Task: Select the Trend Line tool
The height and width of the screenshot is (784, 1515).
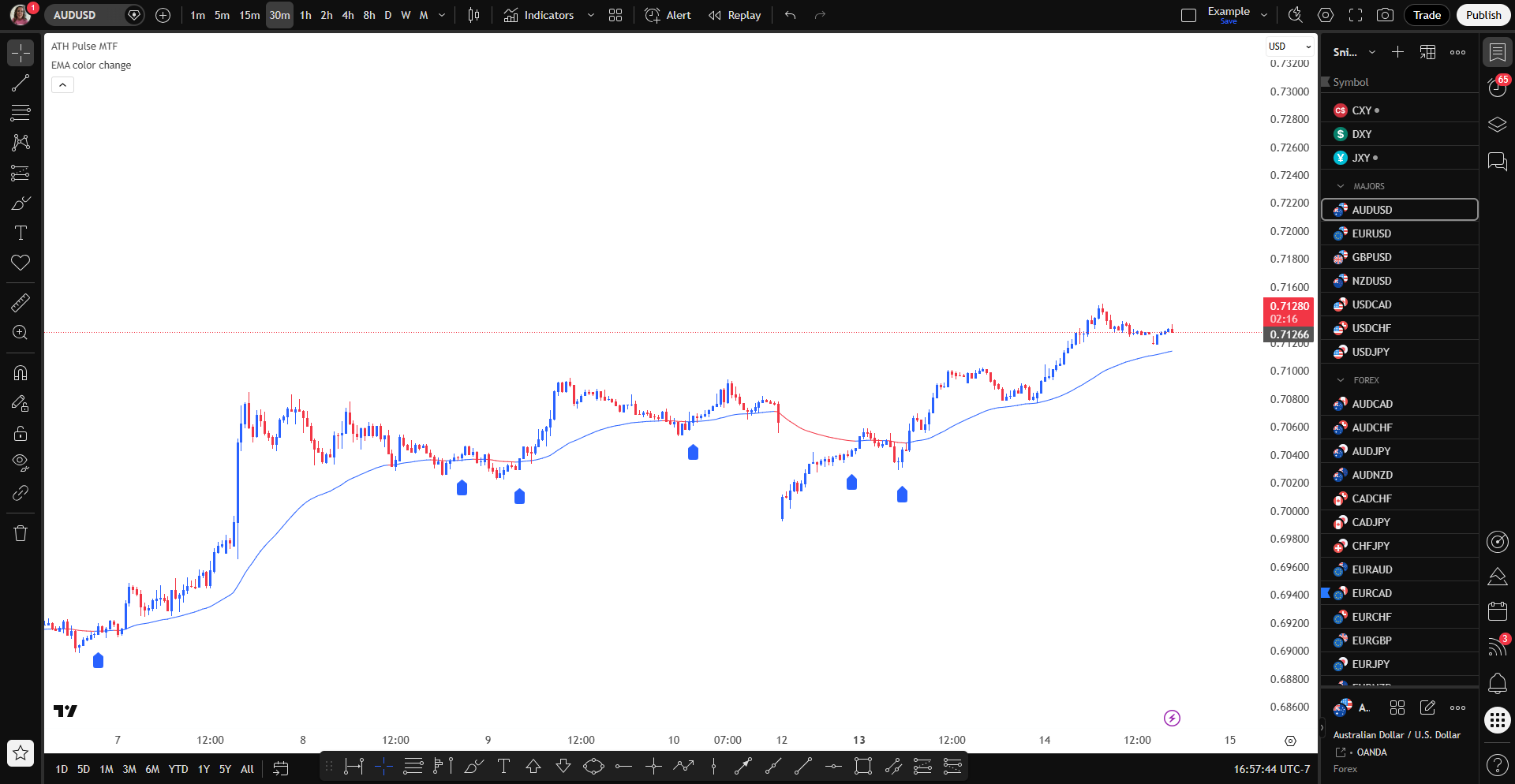Action: [x=20, y=83]
